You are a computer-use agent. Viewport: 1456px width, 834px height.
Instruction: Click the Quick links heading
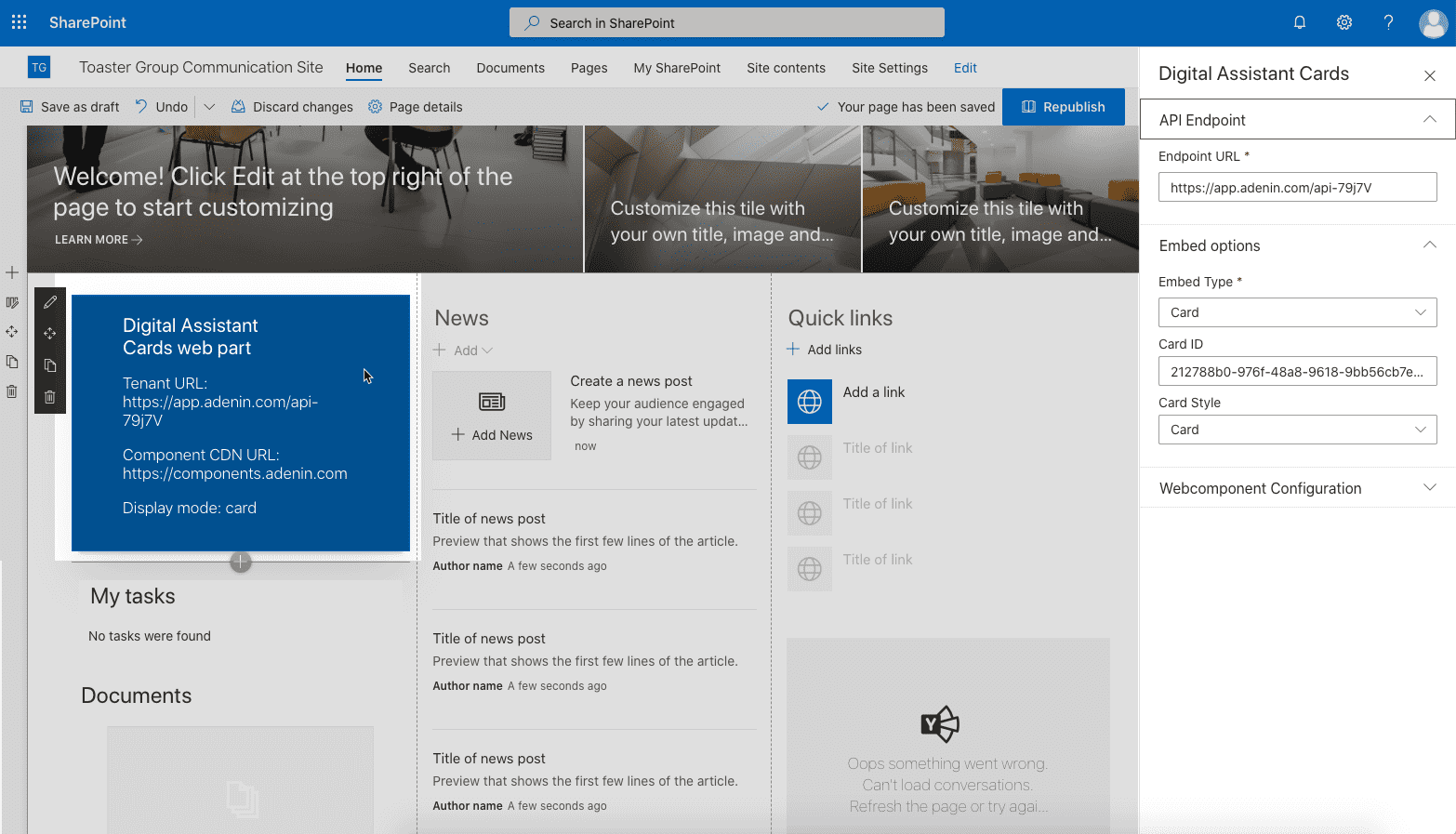click(x=841, y=318)
